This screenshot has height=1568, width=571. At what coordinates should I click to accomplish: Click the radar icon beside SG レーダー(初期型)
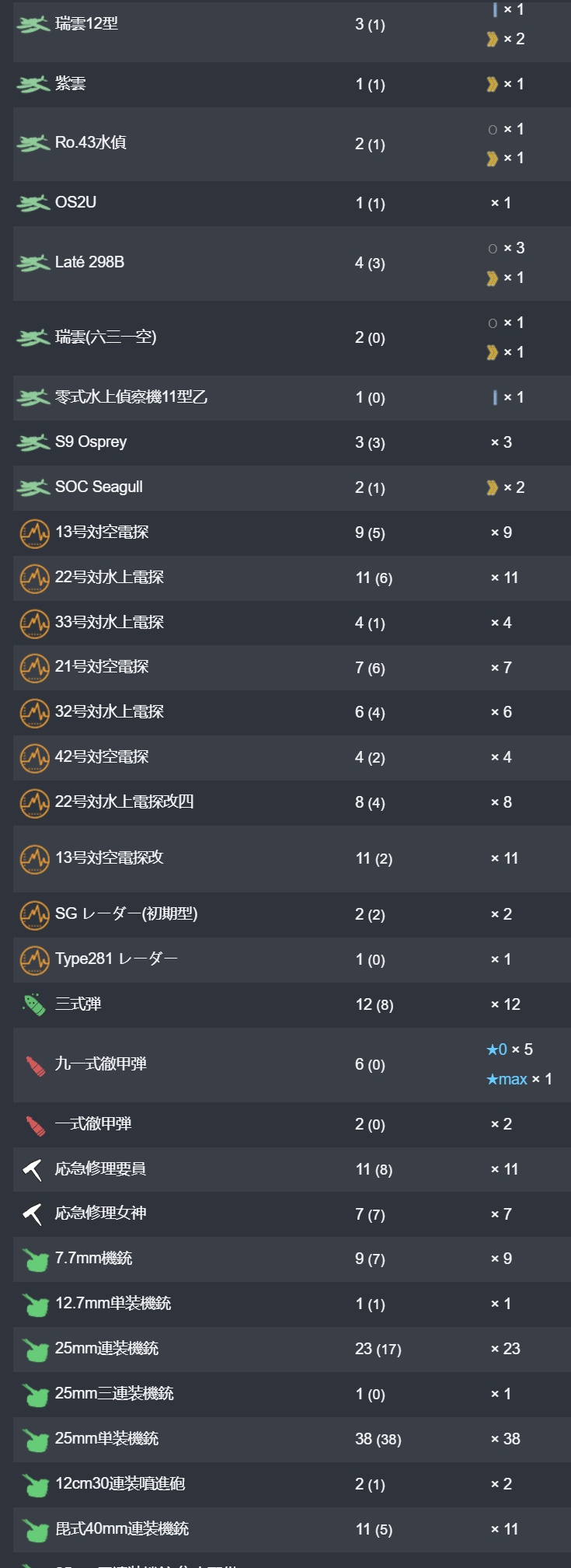tap(34, 915)
